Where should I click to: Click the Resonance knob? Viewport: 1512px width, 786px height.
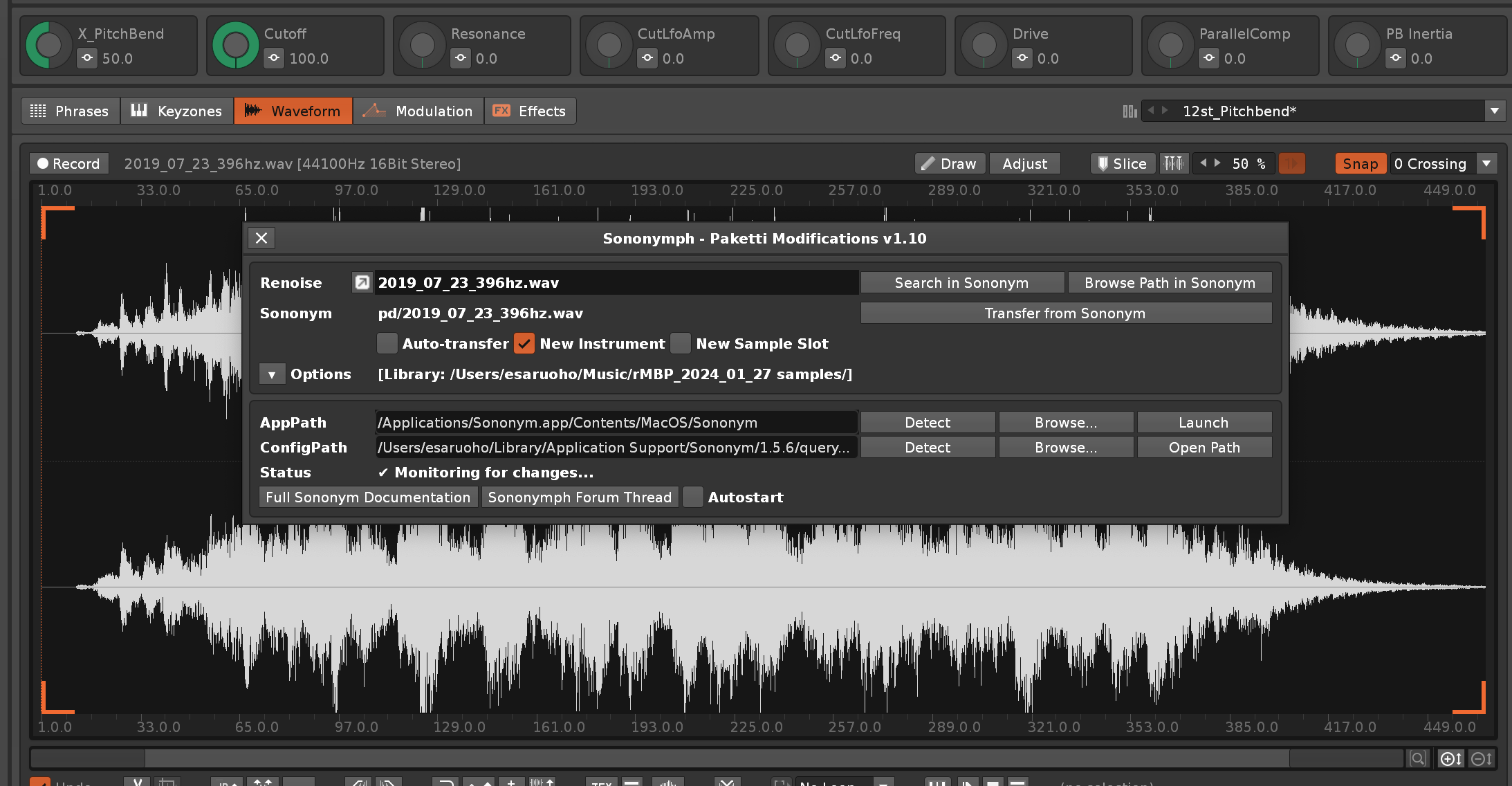(x=422, y=46)
